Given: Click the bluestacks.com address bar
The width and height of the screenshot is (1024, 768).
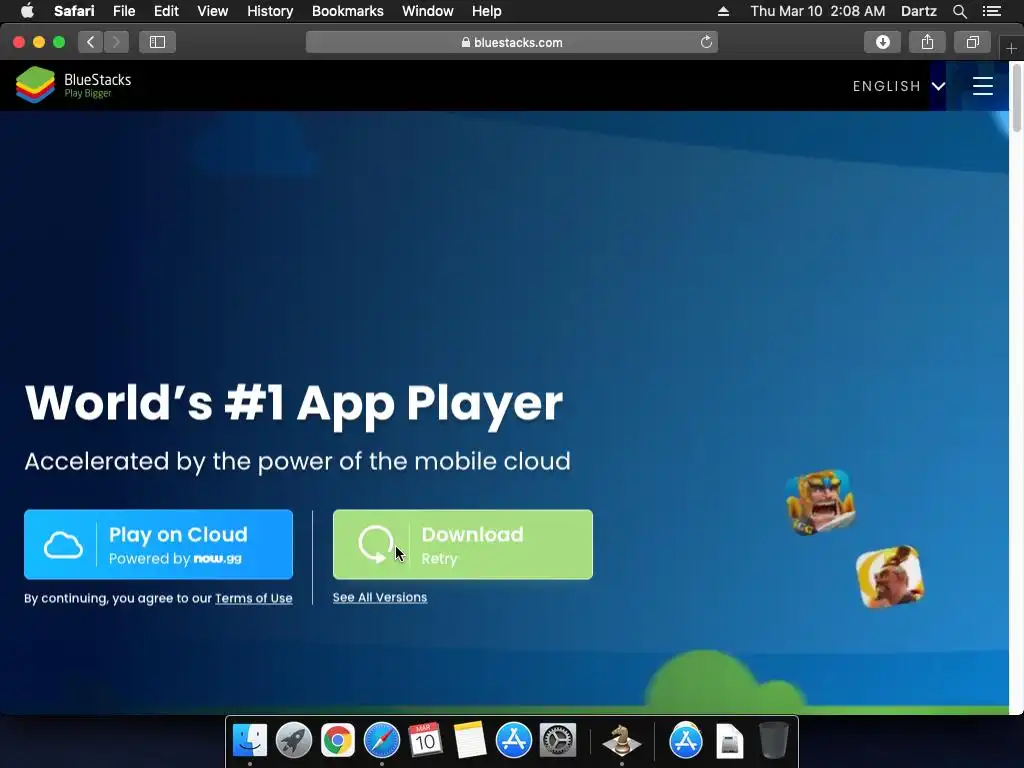Looking at the screenshot, I should point(511,42).
